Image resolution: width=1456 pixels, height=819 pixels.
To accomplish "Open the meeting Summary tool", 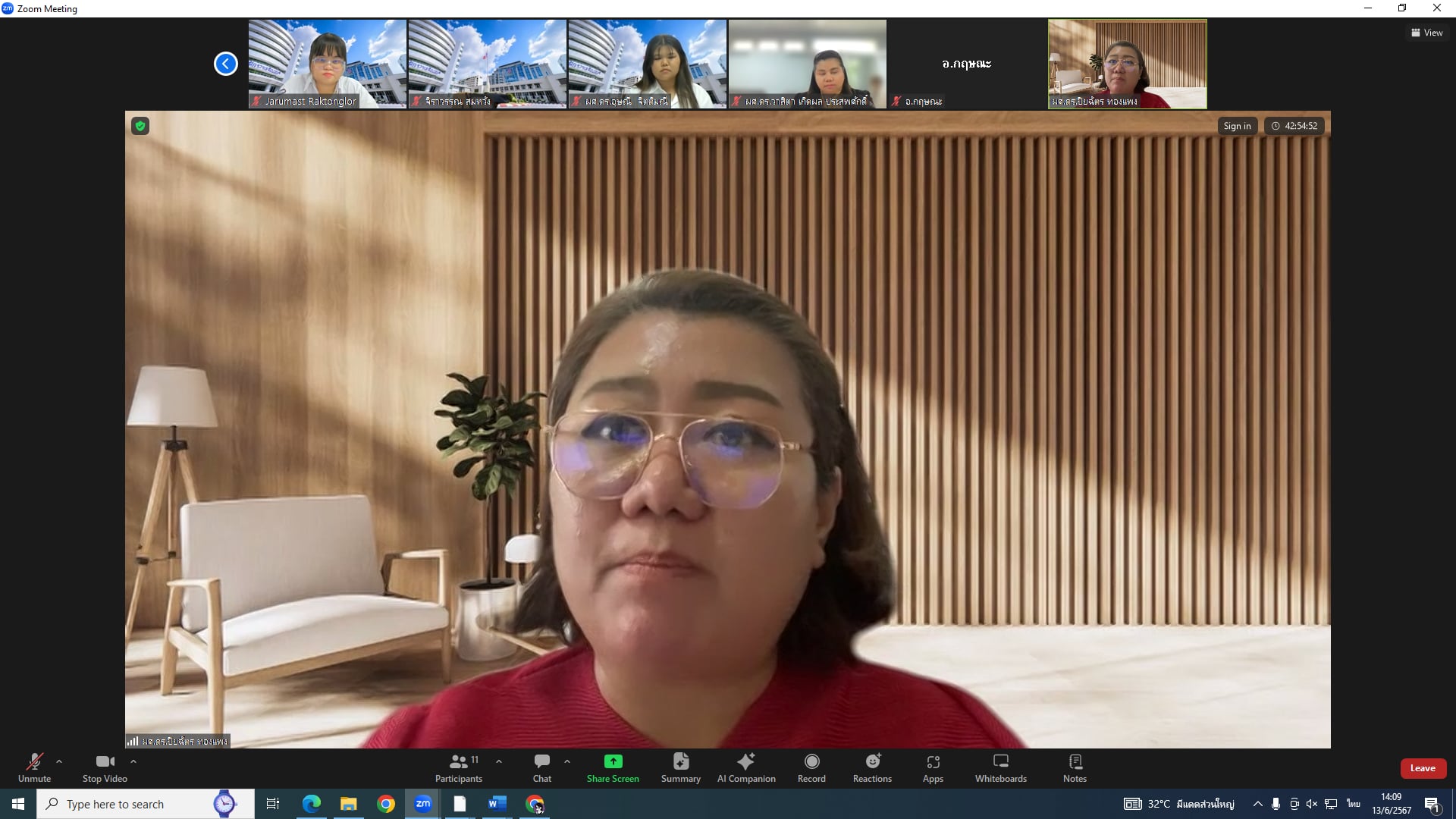I will (x=680, y=767).
